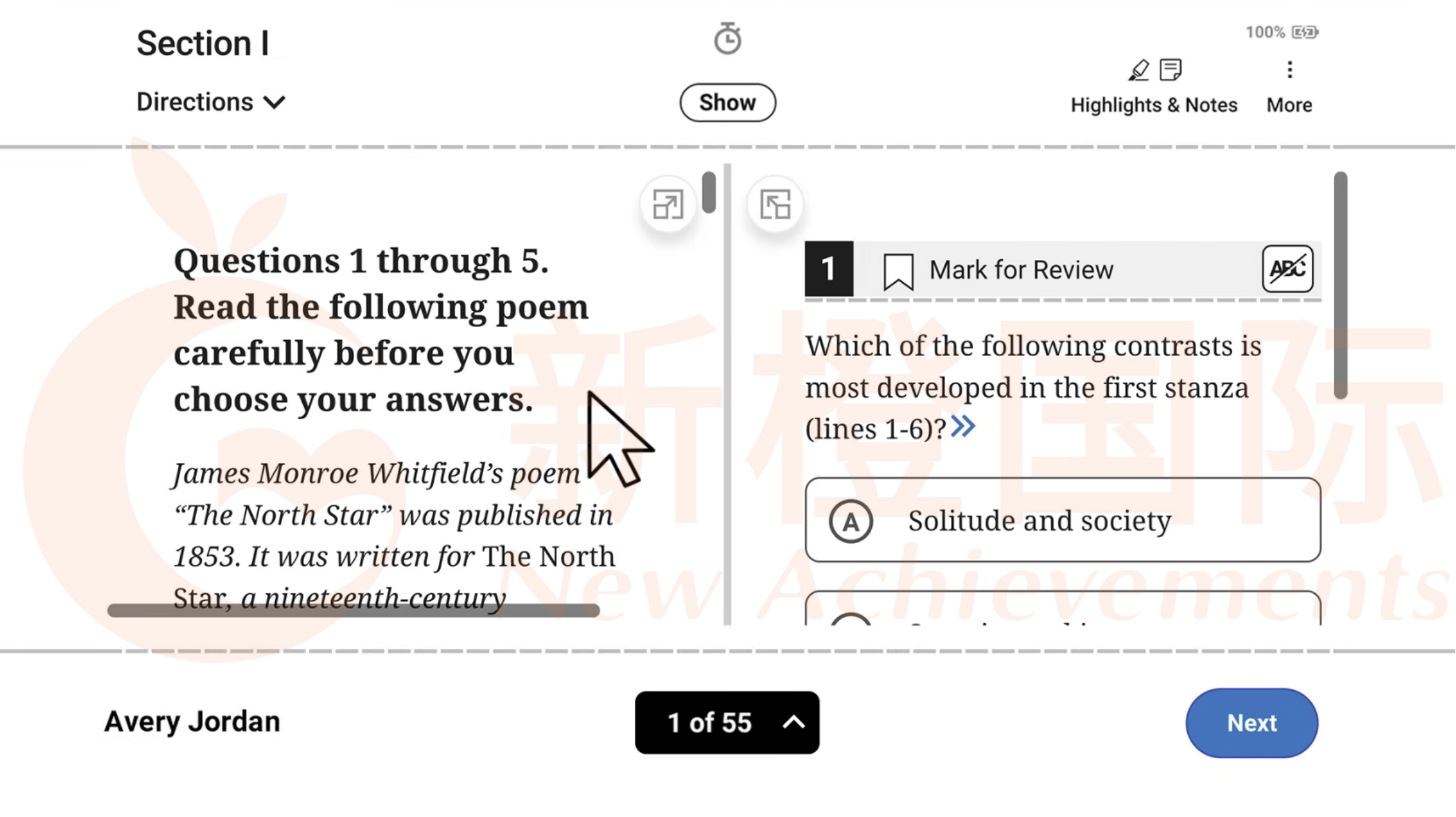Click the timer icon to show time
This screenshot has height=817, width=1456.
point(727,37)
